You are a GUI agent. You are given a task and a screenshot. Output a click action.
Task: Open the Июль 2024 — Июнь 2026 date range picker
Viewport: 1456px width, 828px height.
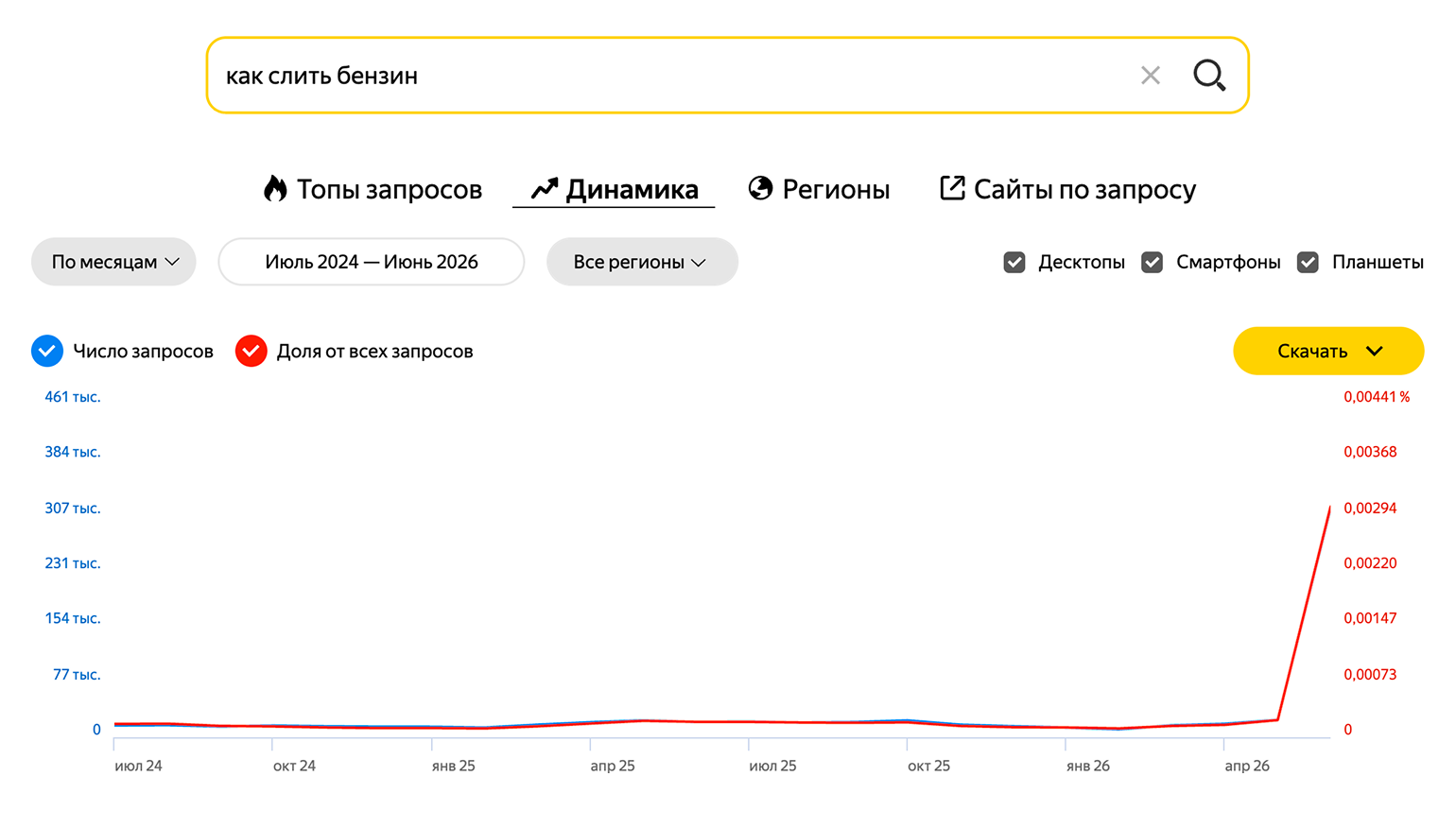(372, 262)
